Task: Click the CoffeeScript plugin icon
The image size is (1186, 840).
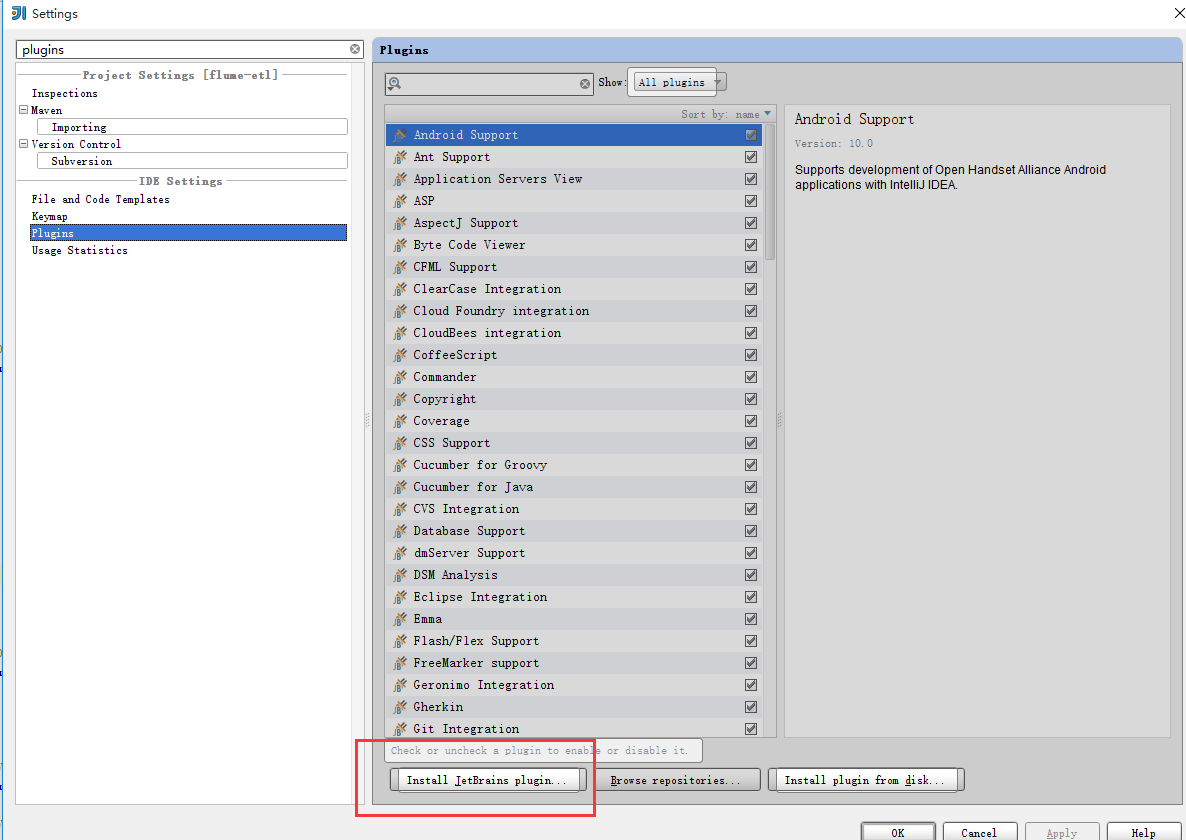Action: point(400,355)
